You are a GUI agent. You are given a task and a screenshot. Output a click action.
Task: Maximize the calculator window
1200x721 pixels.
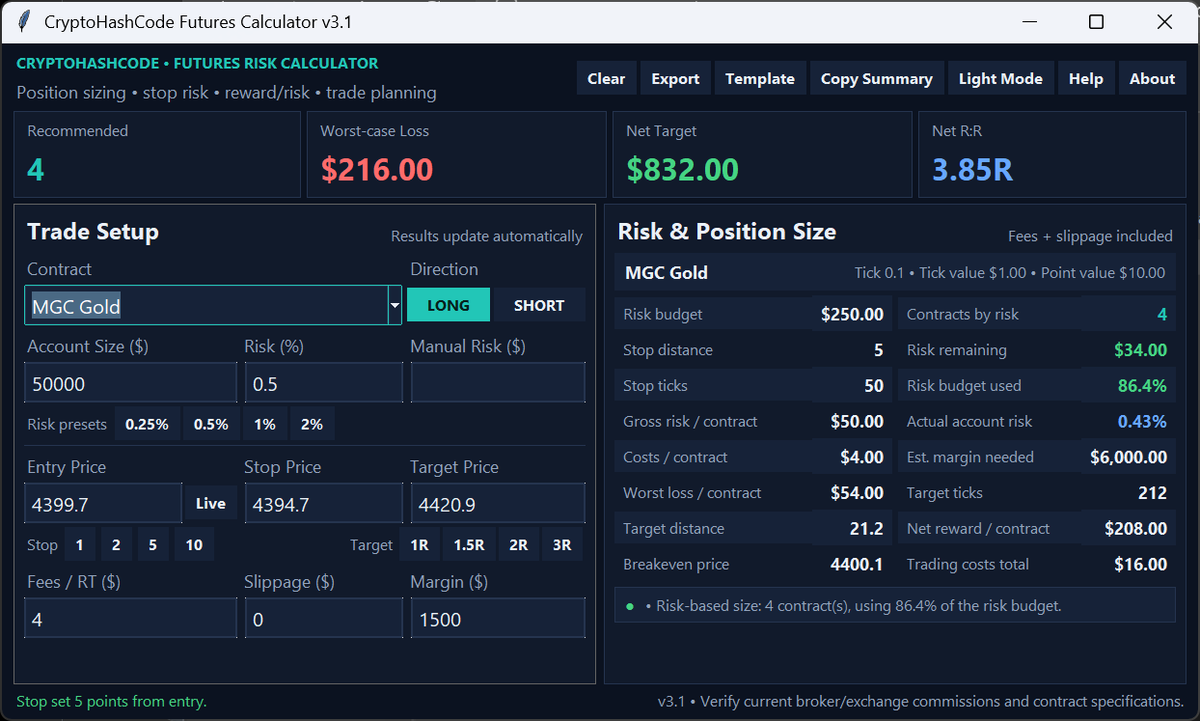[1096, 22]
